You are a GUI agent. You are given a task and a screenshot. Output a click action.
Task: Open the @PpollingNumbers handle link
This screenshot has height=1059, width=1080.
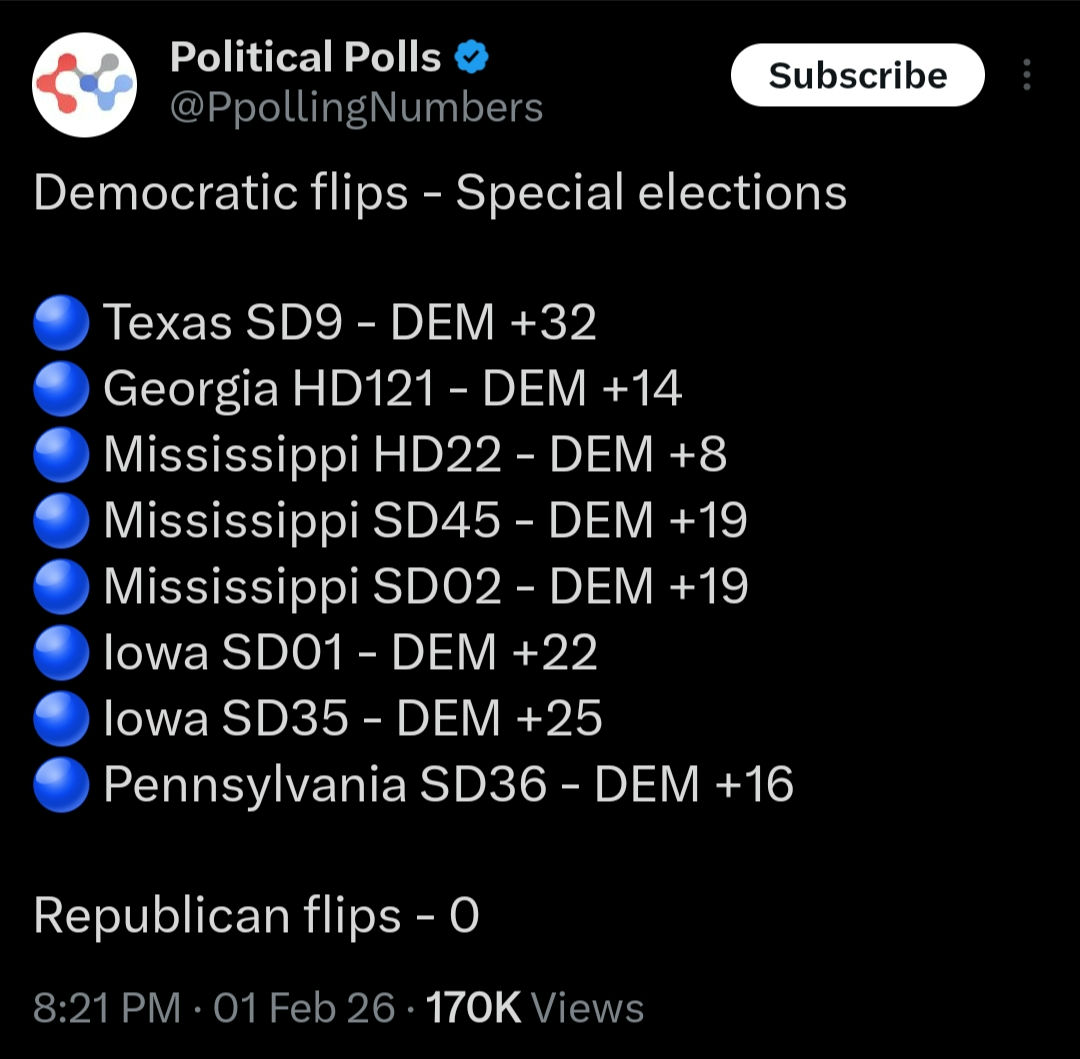tap(356, 107)
